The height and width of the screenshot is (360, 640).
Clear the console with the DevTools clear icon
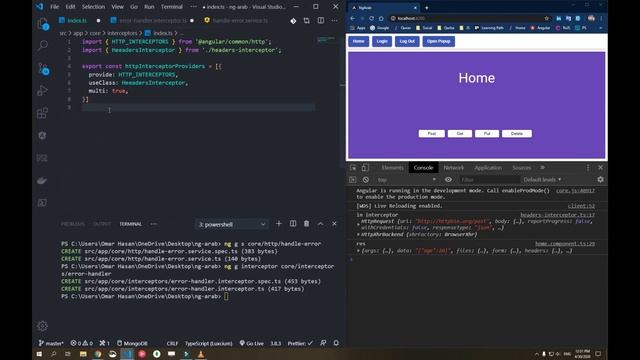point(366,180)
